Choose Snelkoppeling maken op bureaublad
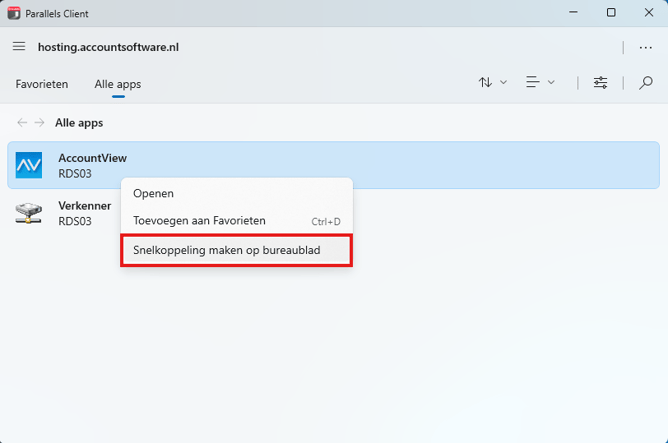The width and height of the screenshot is (668, 443). [x=237, y=250]
